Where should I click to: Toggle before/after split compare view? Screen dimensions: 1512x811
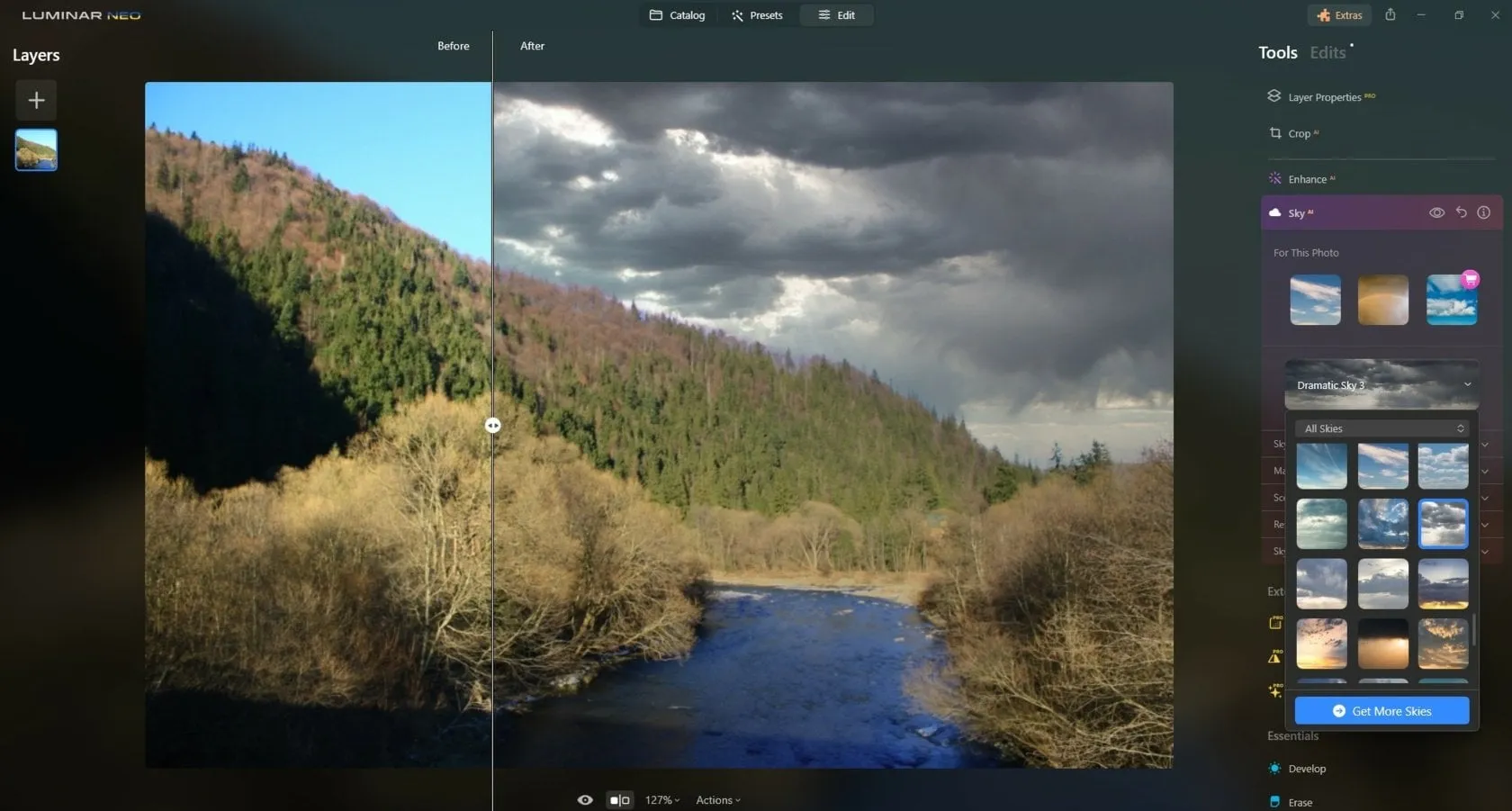point(619,800)
